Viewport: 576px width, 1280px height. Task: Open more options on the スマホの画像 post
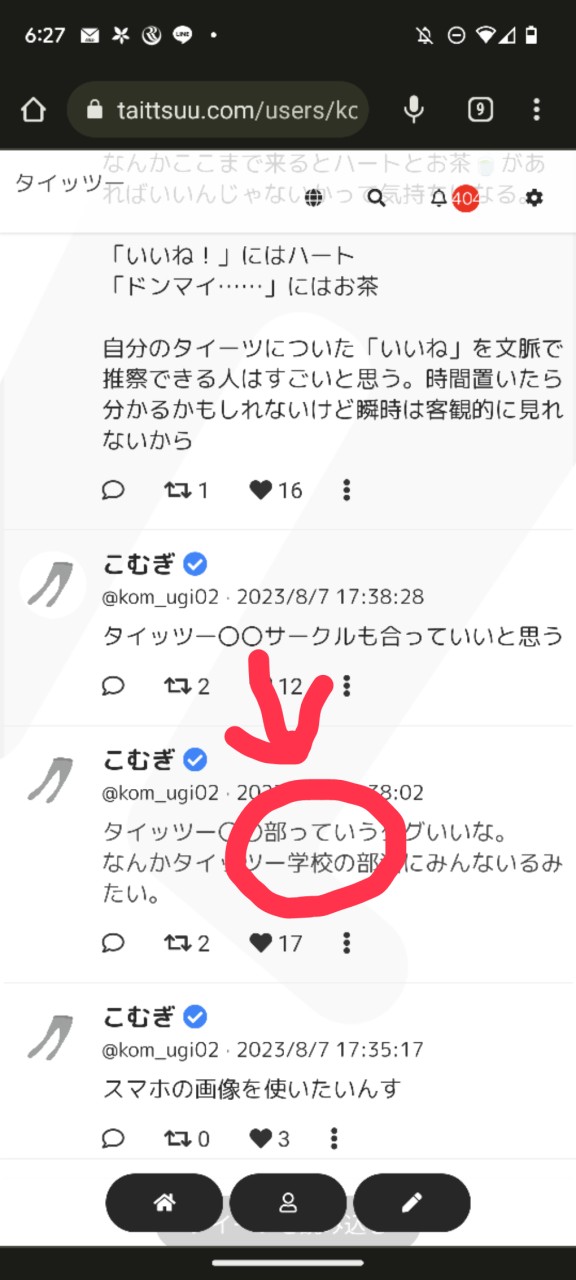pos(334,1138)
